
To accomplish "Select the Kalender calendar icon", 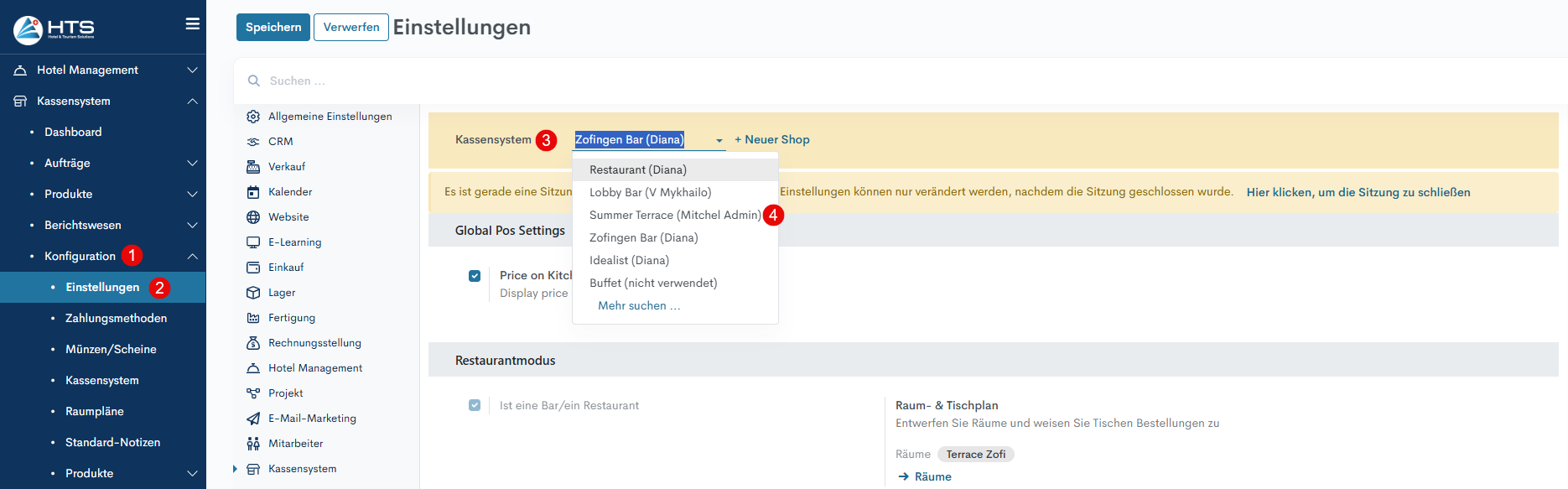I will coord(253,192).
